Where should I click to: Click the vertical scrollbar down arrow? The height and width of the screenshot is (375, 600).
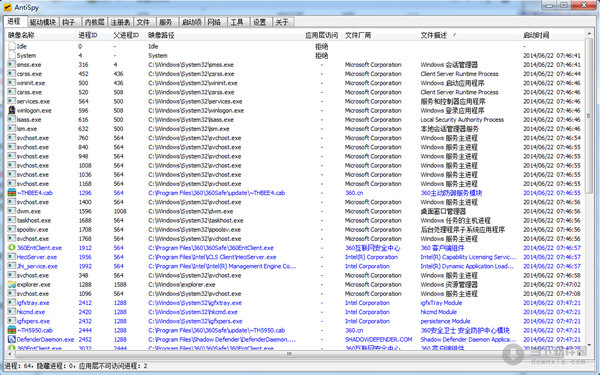click(589, 346)
